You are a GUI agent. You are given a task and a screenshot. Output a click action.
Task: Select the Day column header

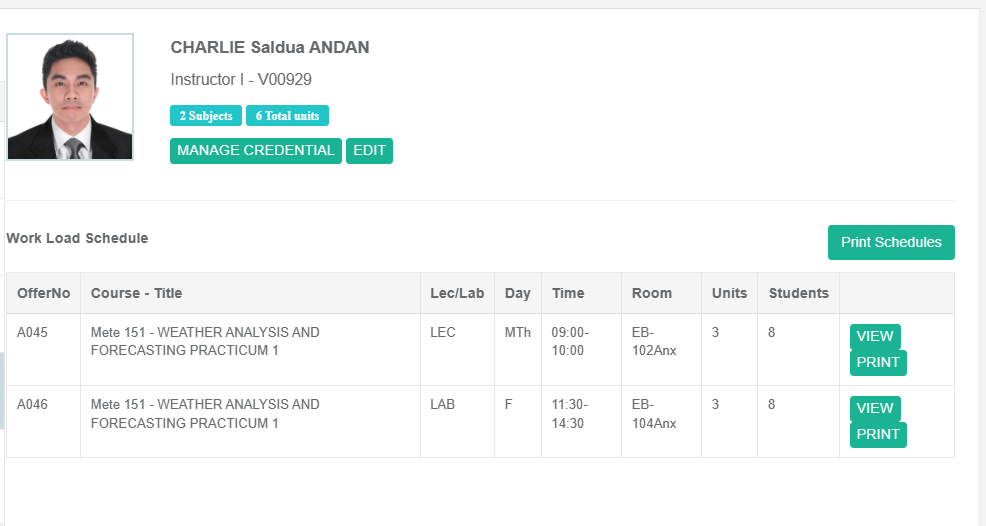tap(517, 293)
